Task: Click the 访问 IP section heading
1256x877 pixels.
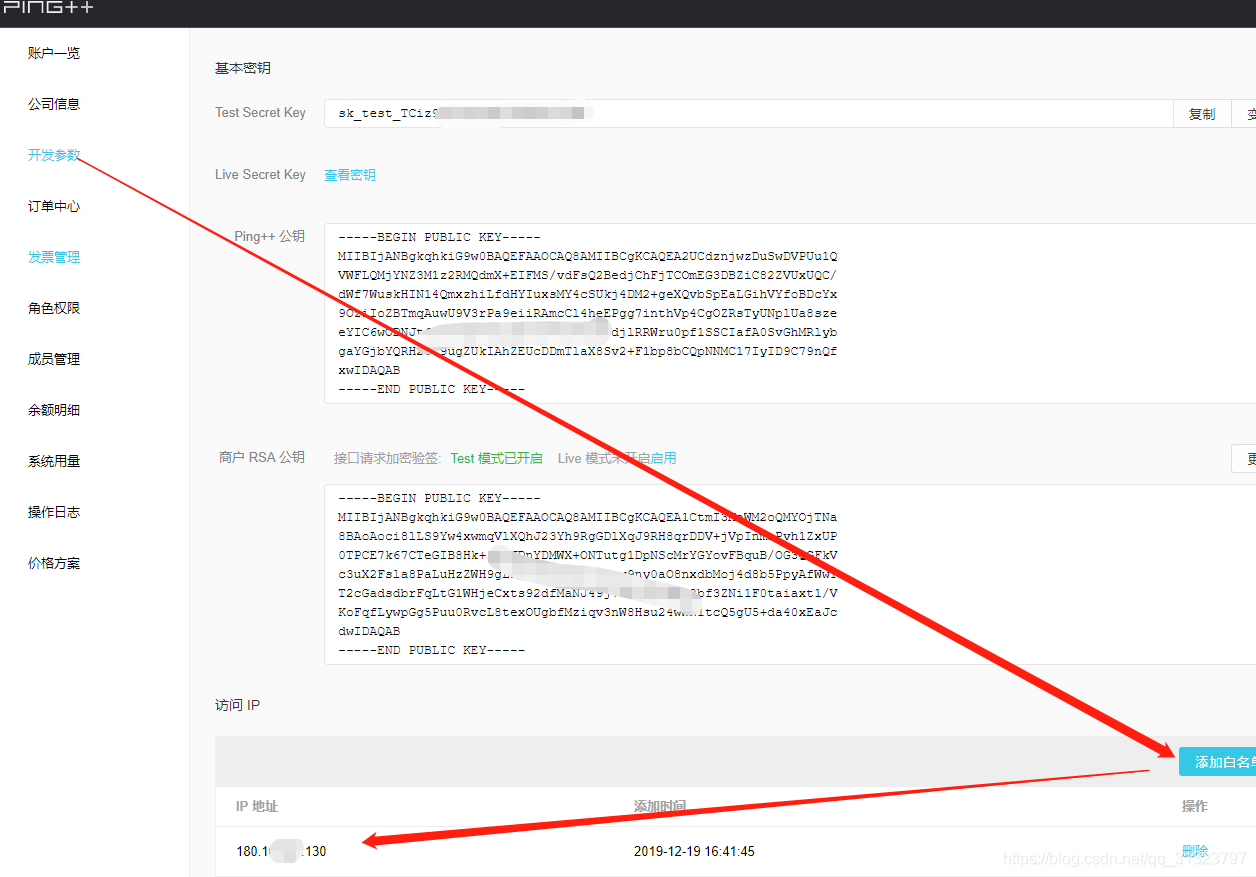Action: pyautogui.click(x=237, y=705)
